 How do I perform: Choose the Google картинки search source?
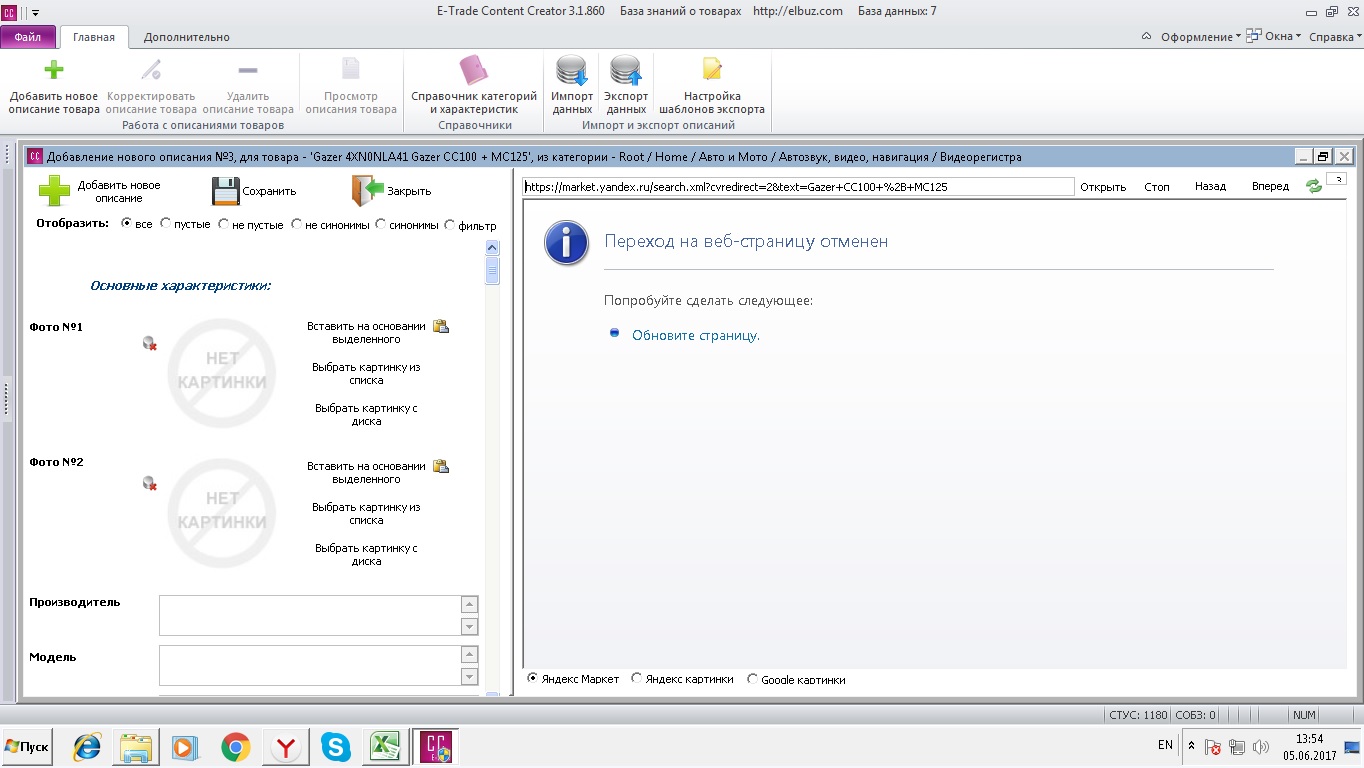(x=752, y=678)
